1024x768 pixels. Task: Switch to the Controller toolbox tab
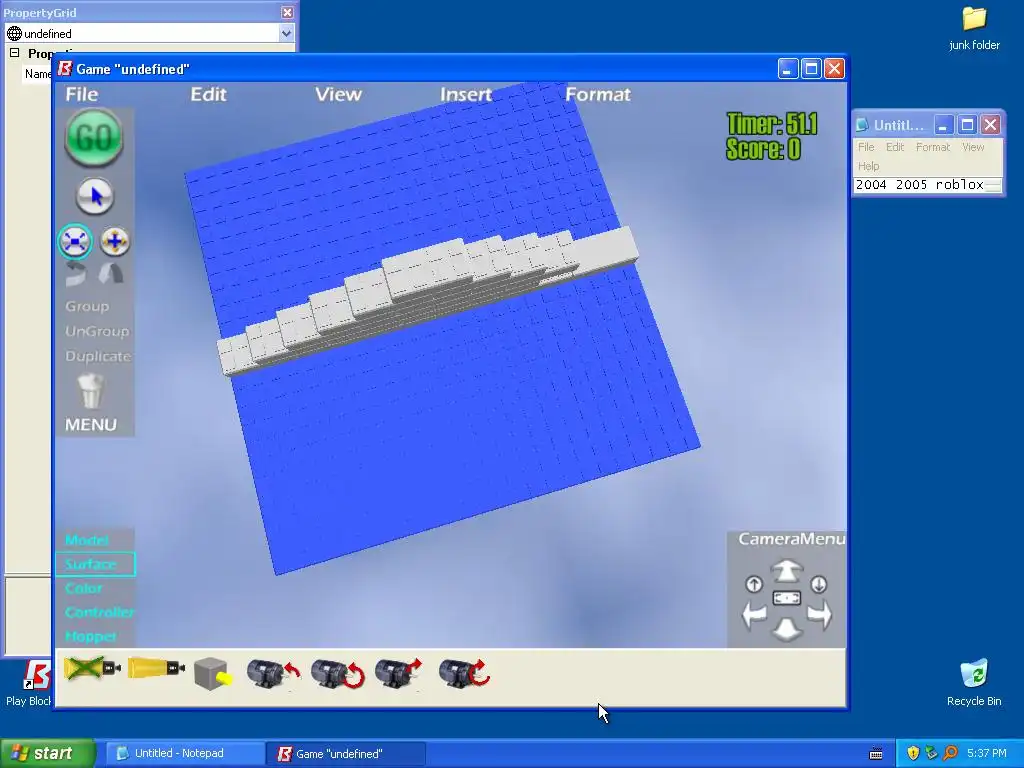pos(99,613)
